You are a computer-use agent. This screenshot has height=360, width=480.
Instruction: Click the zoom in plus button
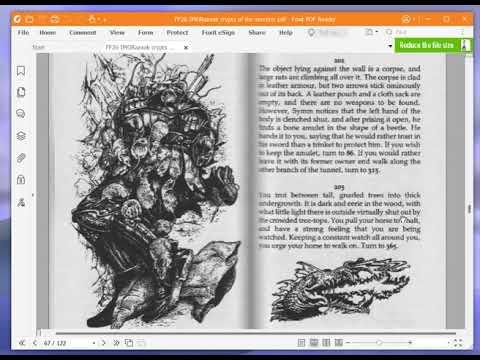click(410, 342)
